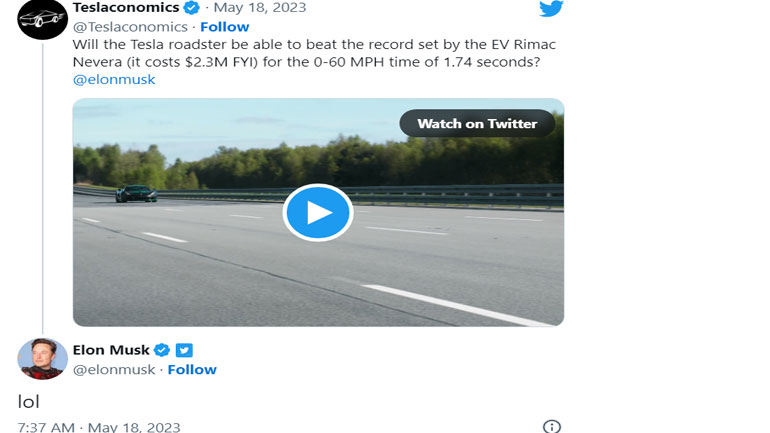Play the embedded Rimac Nevera video
The width and height of the screenshot is (770, 433).
[x=318, y=212]
